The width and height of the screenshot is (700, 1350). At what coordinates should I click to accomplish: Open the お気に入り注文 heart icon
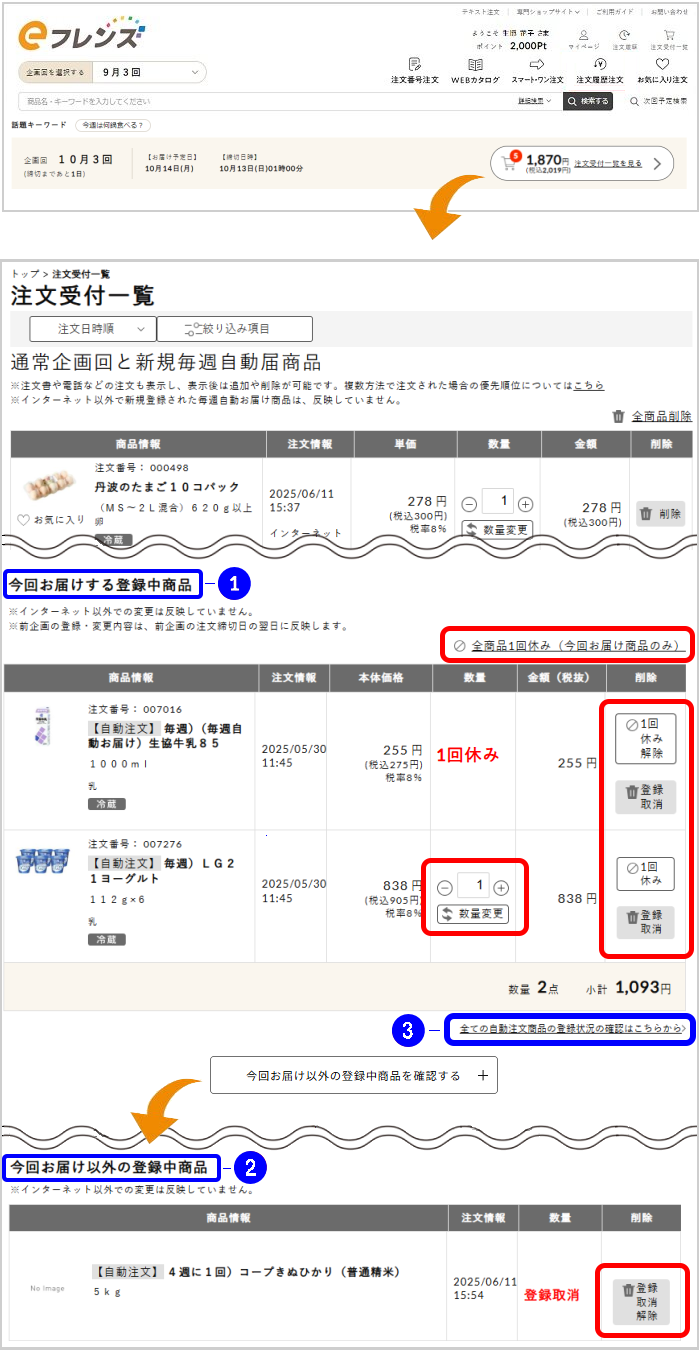(x=662, y=64)
